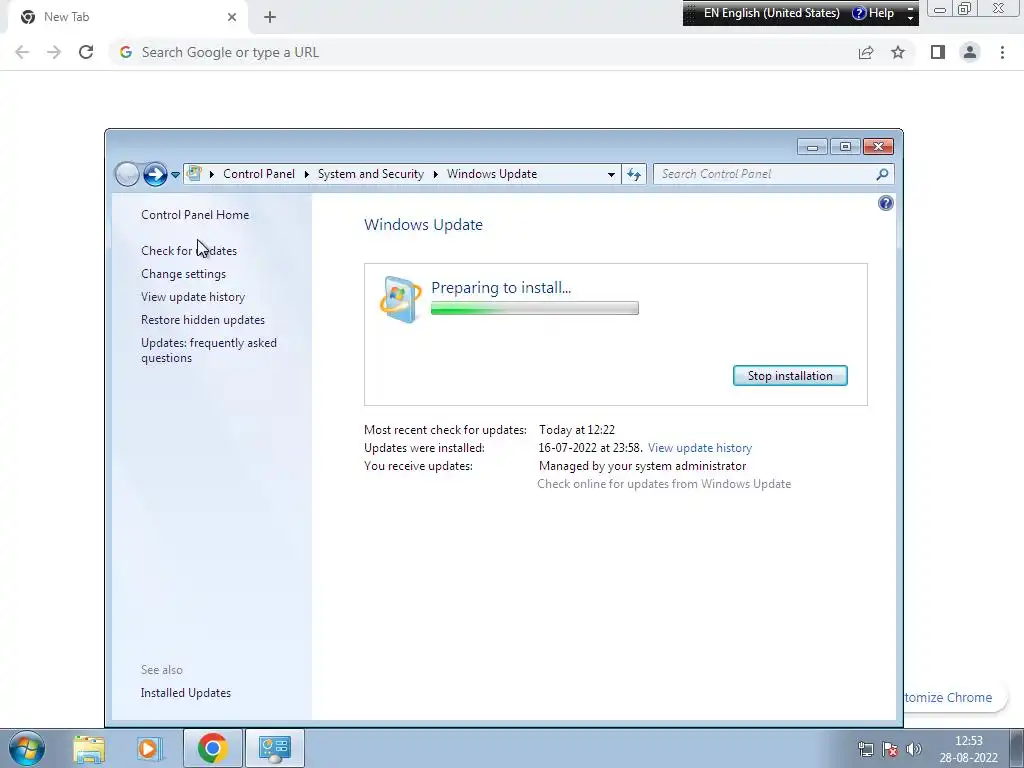
Task: Open language bar options dropdown arrow
Action: click(x=910, y=18)
